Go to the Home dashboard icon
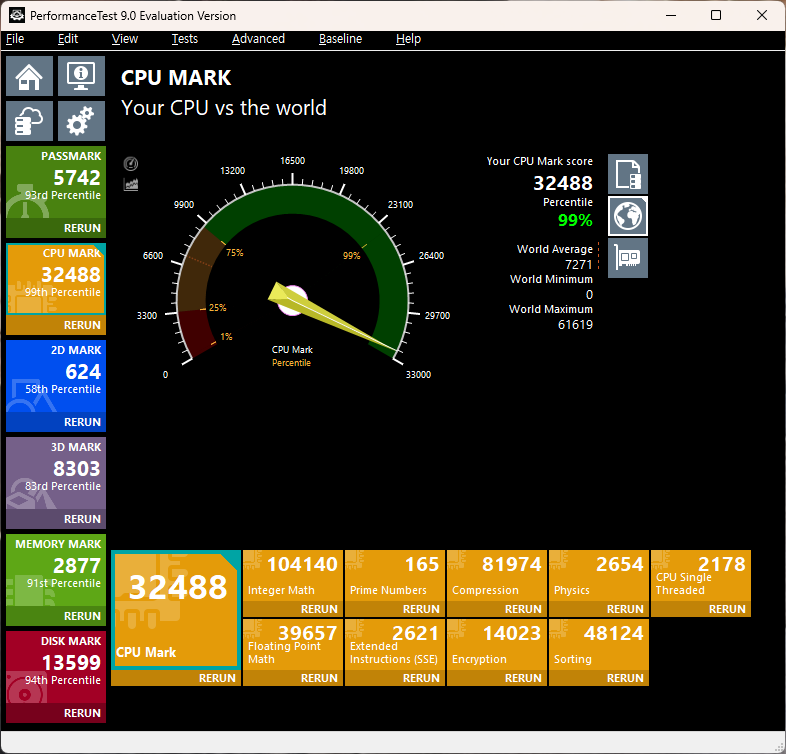The width and height of the screenshot is (786, 754). [29, 76]
